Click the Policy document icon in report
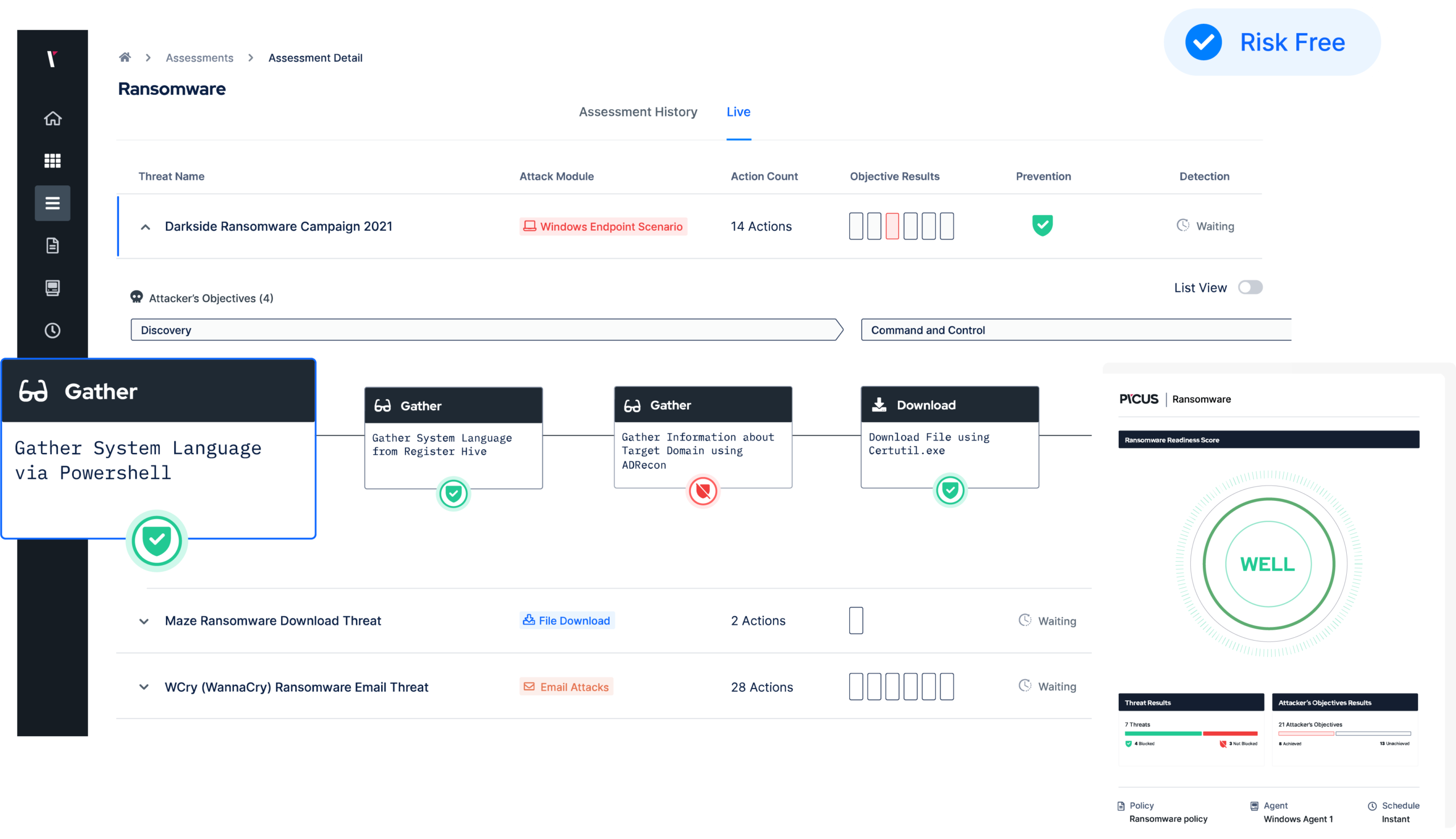The image size is (1456, 839). (x=1121, y=805)
